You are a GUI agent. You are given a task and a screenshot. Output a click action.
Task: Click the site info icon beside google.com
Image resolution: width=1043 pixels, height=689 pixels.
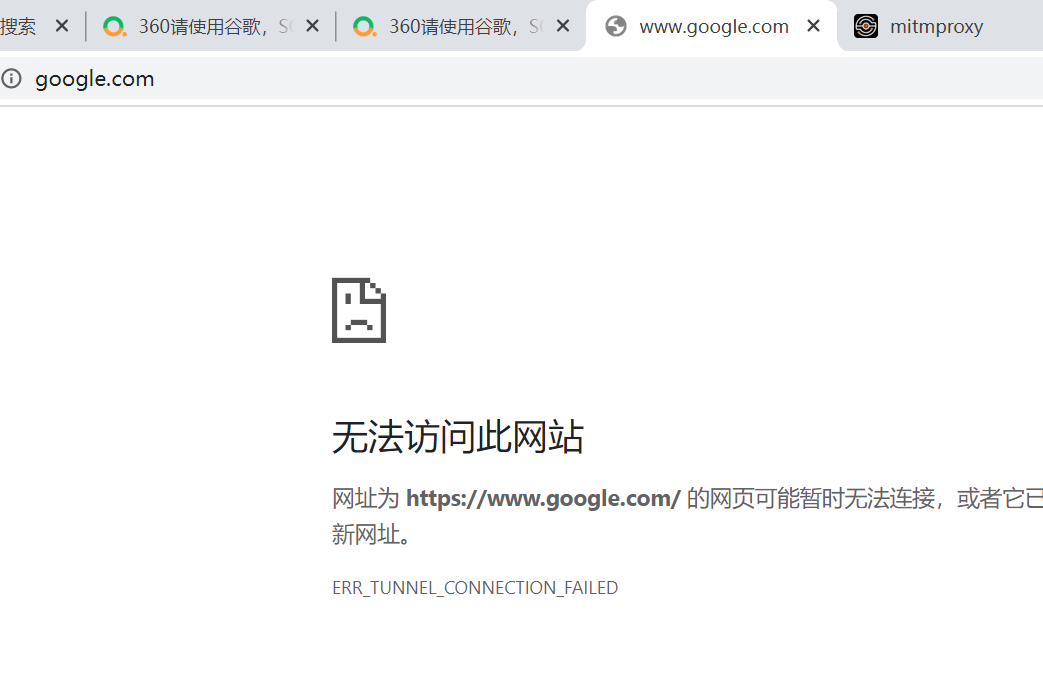tap(11, 78)
